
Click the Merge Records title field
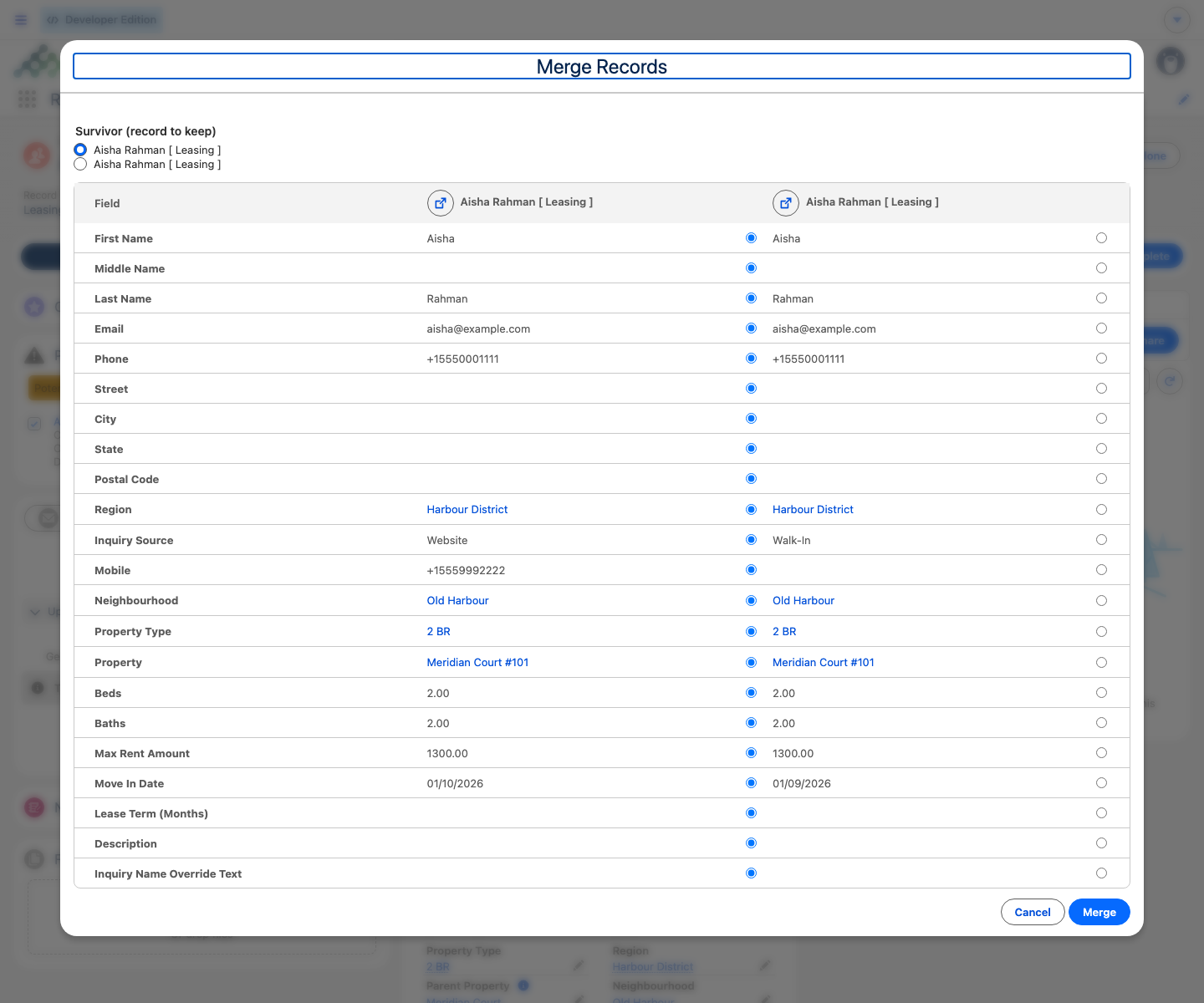[x=602, y=67]
